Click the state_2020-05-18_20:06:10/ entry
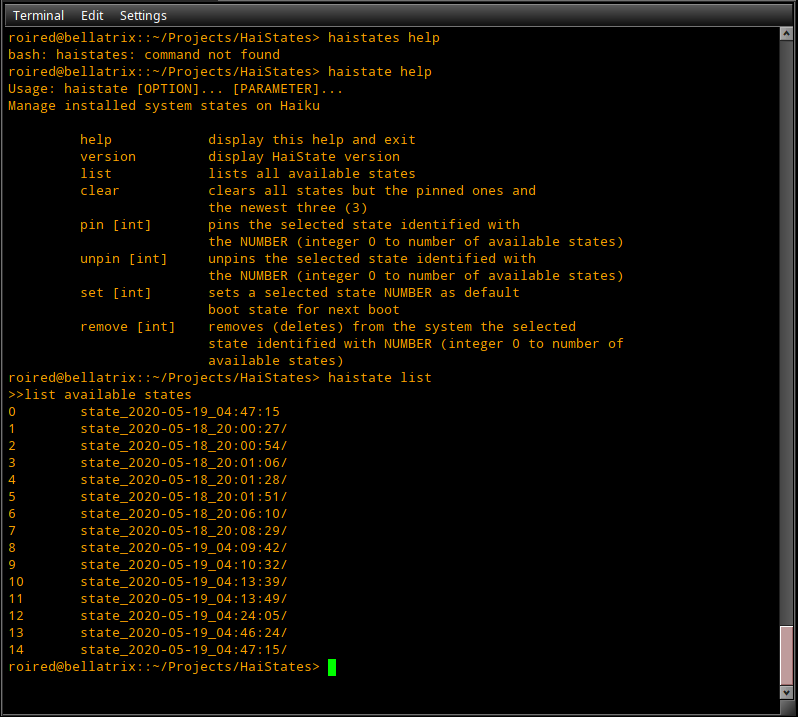Screen dimensions: 798x717 coord(184,513)
